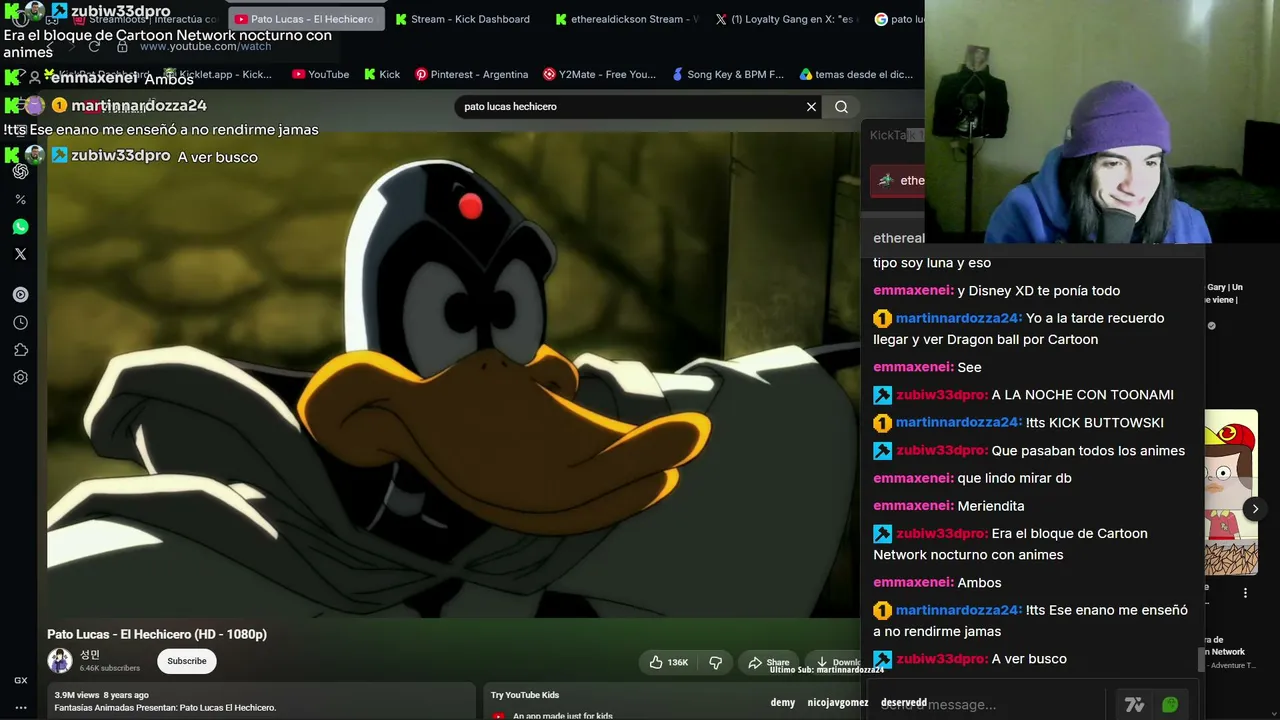Open the sidebar History clock icon
Screen dimensions: 1280x720
coord(20,323)
